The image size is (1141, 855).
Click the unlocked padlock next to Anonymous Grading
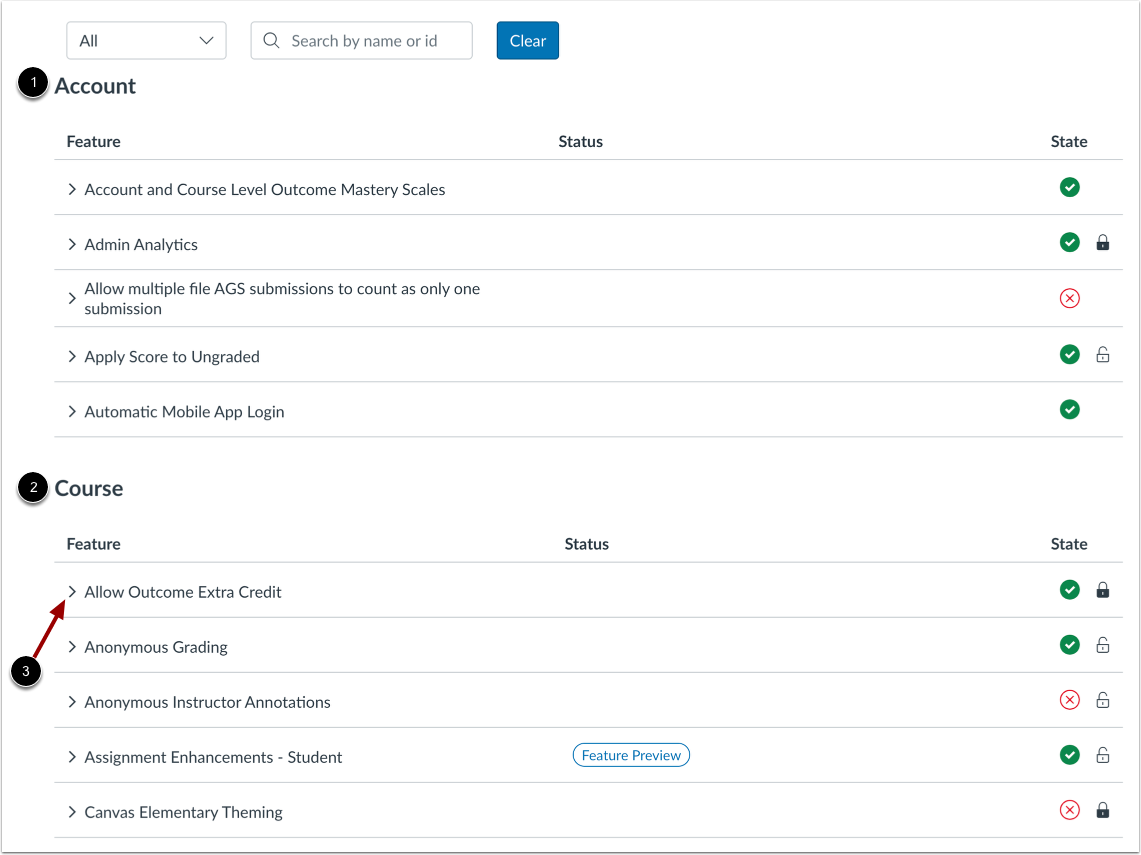(x=1103, y=645)
